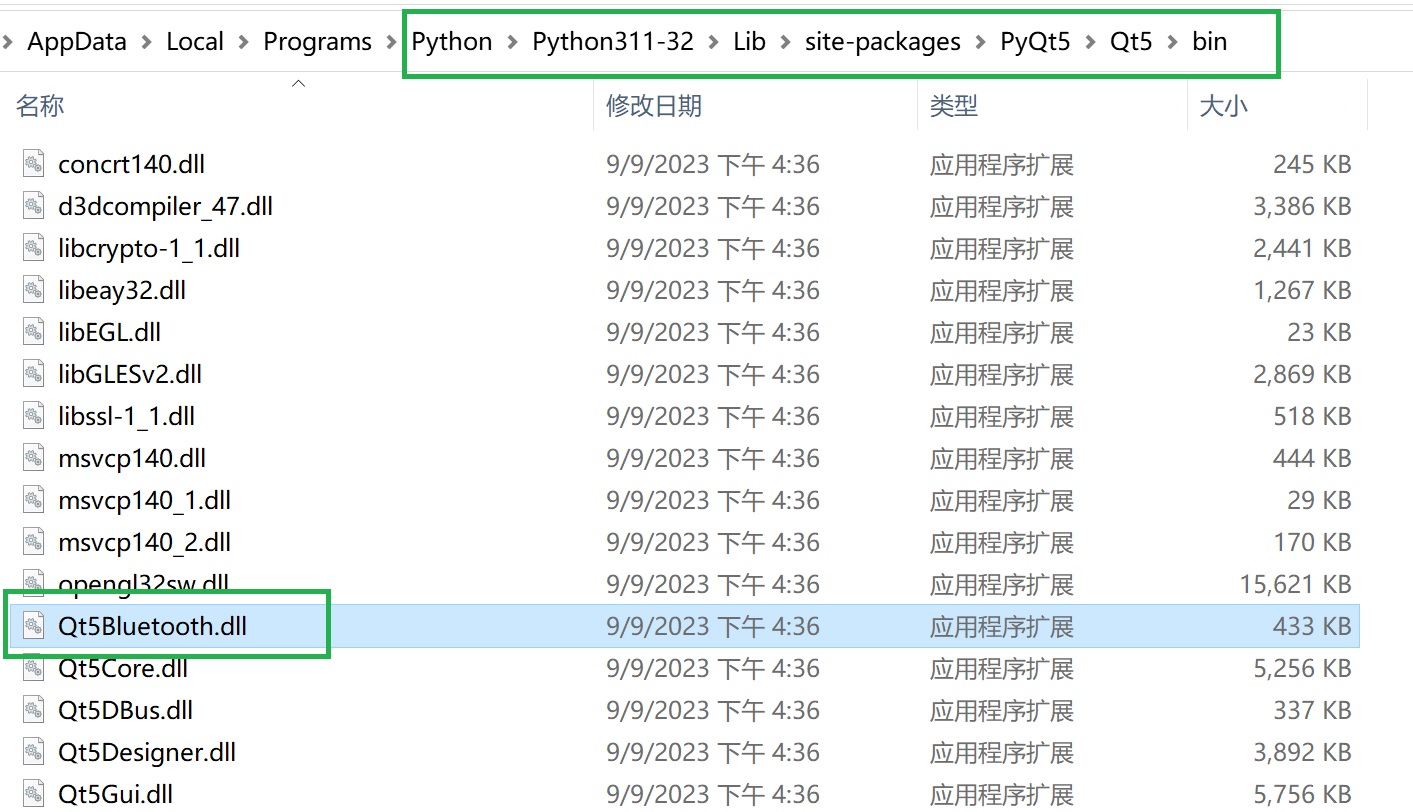Click the type cell of the libEGL.dll row
The height and width of the screenshot is (812, 1413).
click(1002, 332)
